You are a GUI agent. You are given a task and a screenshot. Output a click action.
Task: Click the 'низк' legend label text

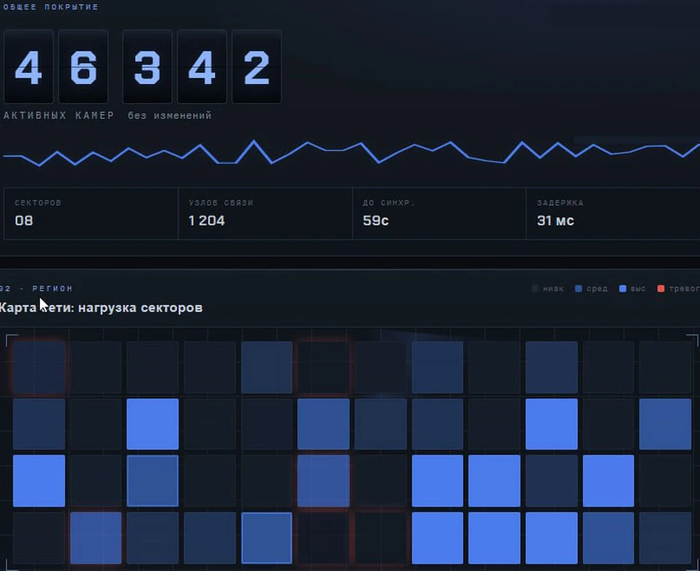[x=554, y=288]
